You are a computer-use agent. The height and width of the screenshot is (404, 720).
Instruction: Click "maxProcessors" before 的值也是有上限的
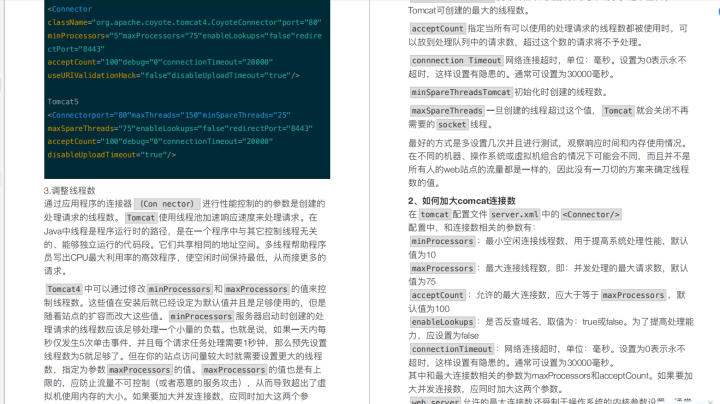point(234,370)
